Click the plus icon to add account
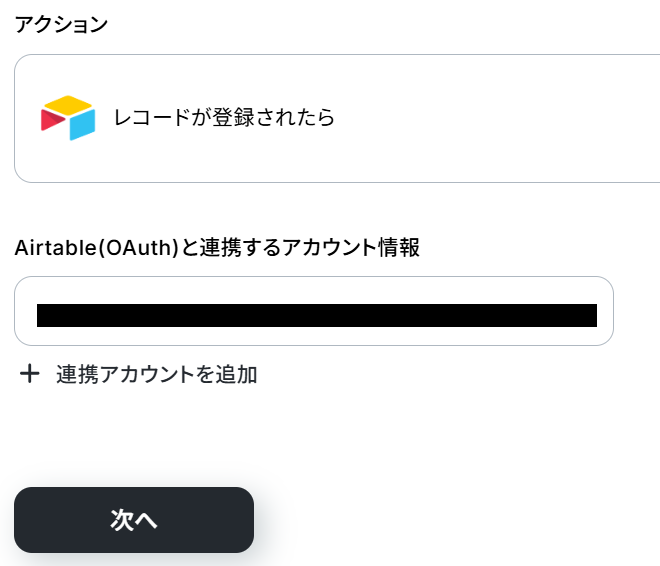660x566 pixels. tap(30, 374)
